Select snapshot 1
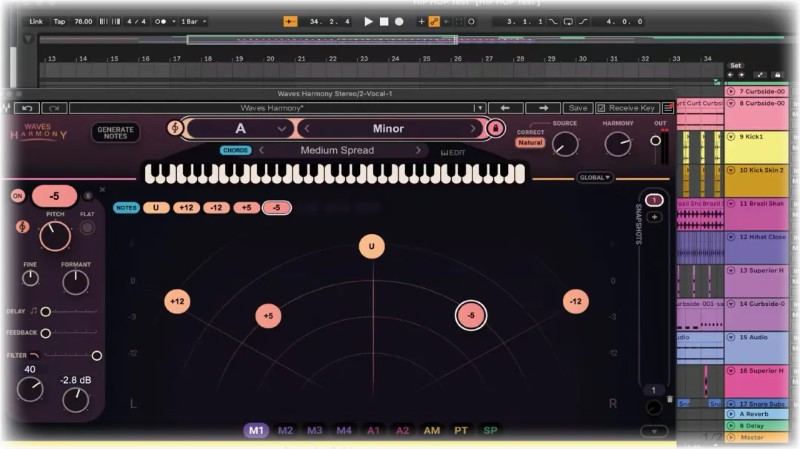 point(654,200)
